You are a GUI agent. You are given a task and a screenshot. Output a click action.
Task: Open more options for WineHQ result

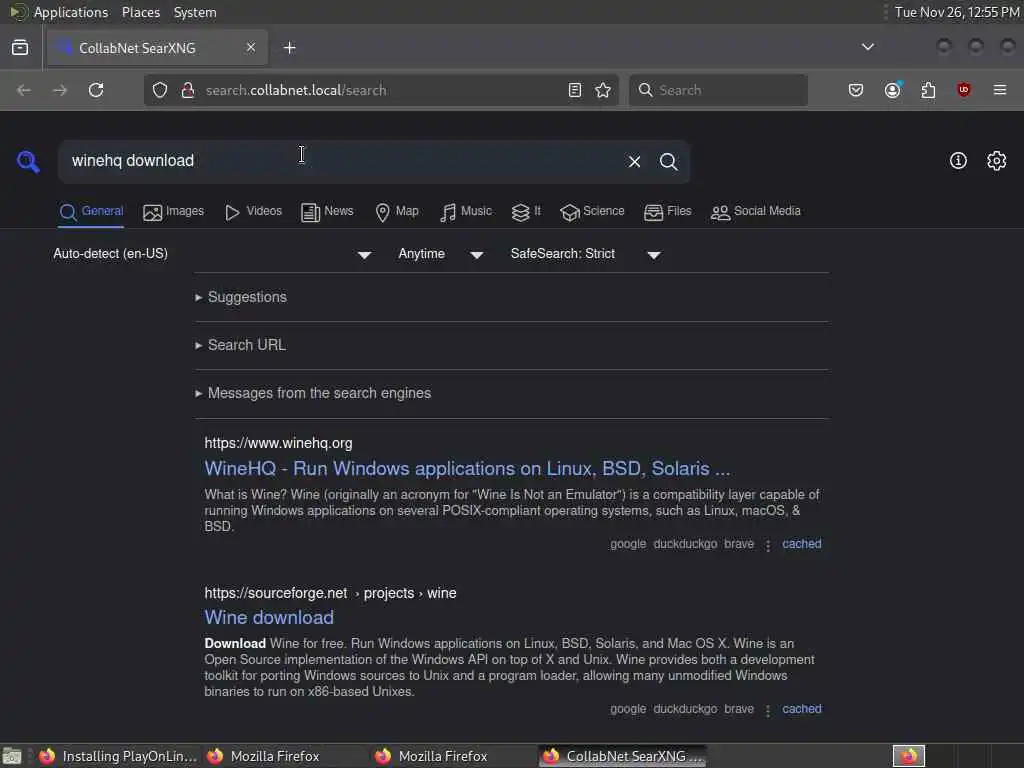(x=768, y=545)
